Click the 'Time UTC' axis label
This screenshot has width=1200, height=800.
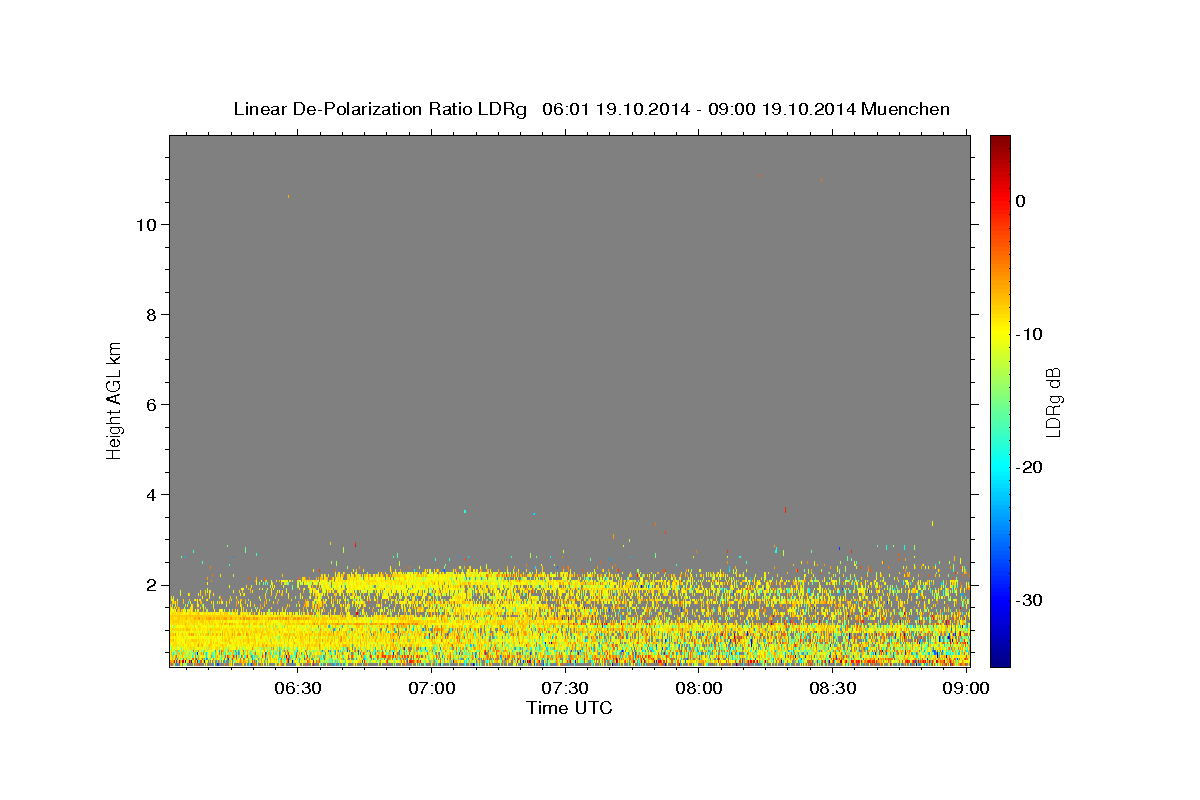click(x=569, y=708)
